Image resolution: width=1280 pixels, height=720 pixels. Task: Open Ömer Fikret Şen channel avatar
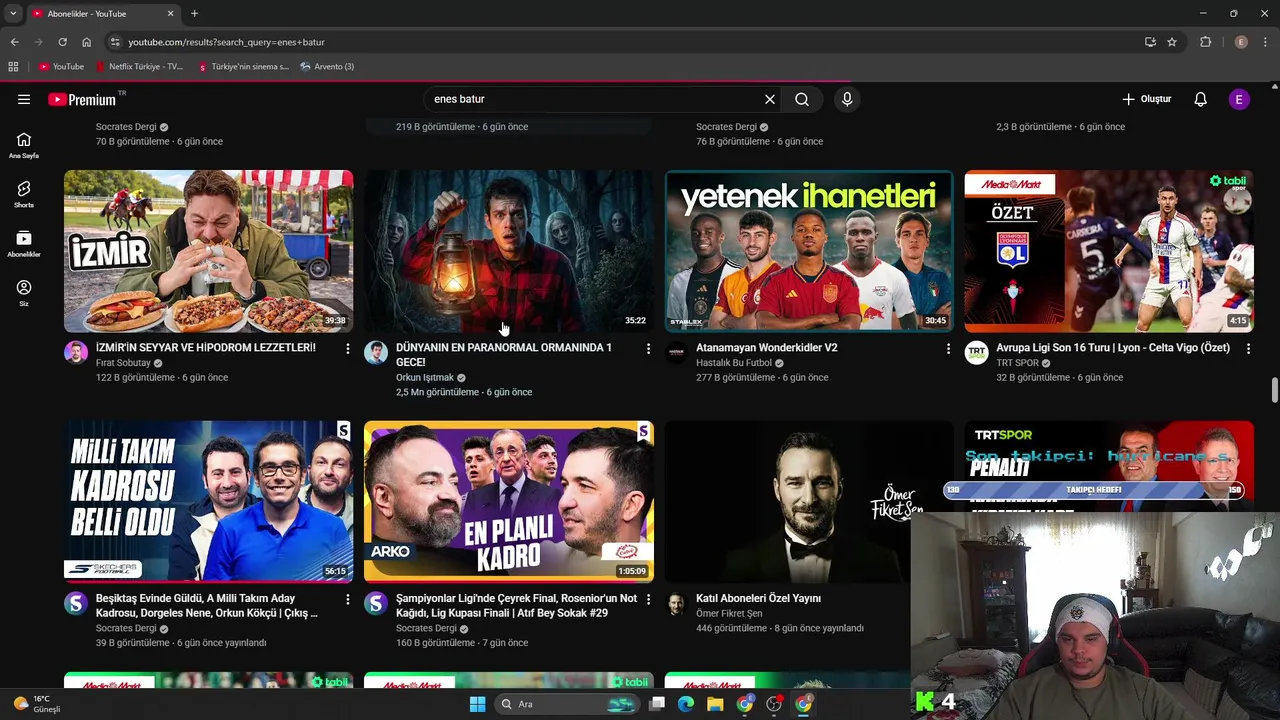pyautogui.click(x=676, y=603)
